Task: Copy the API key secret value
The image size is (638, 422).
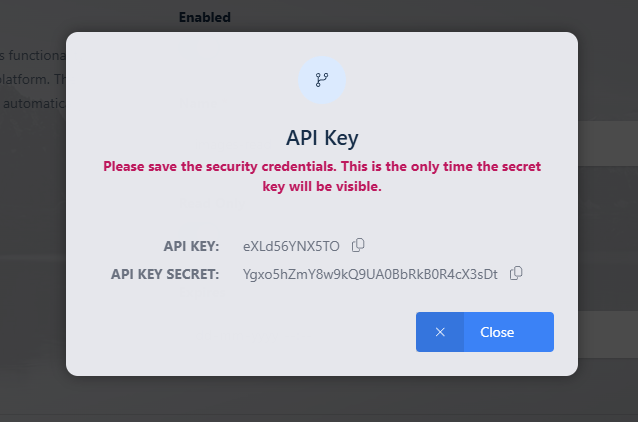Action: [x=516, y=273]
